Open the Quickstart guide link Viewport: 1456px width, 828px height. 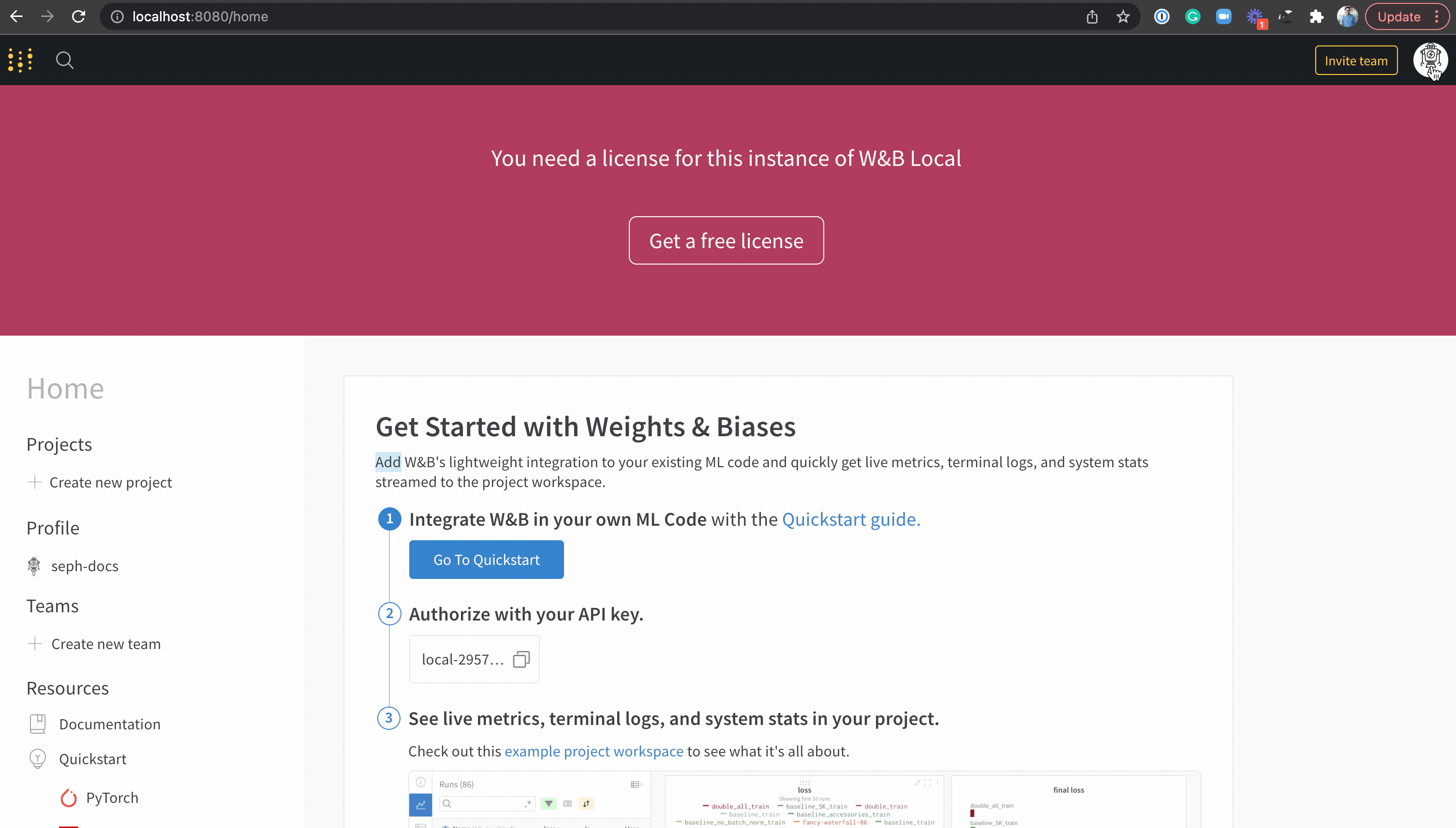coord(851,519)
